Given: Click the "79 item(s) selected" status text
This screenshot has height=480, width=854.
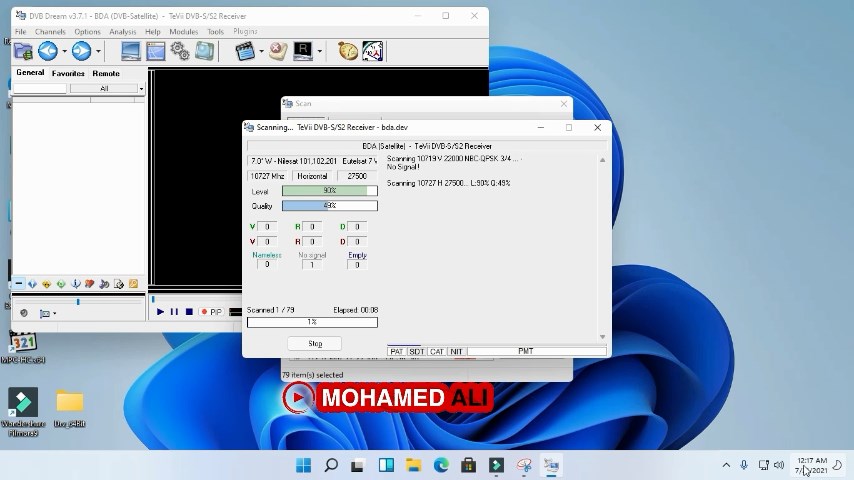Looking at the screenshot, I should click(313, 375).
